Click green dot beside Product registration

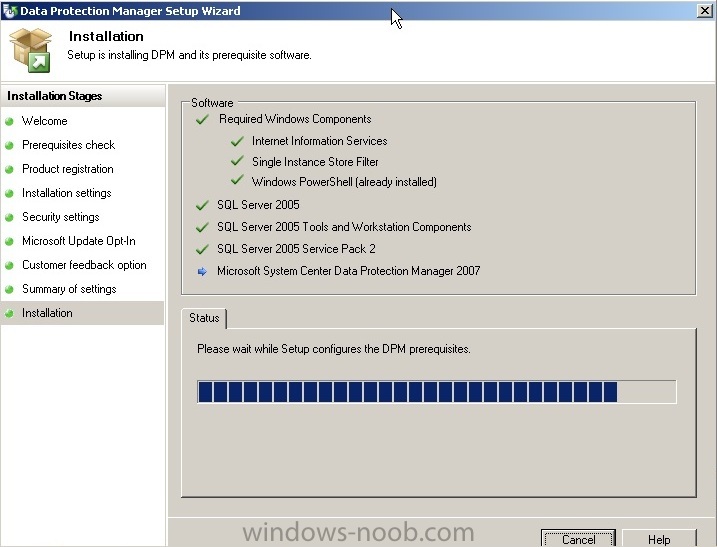coord(9,170)
